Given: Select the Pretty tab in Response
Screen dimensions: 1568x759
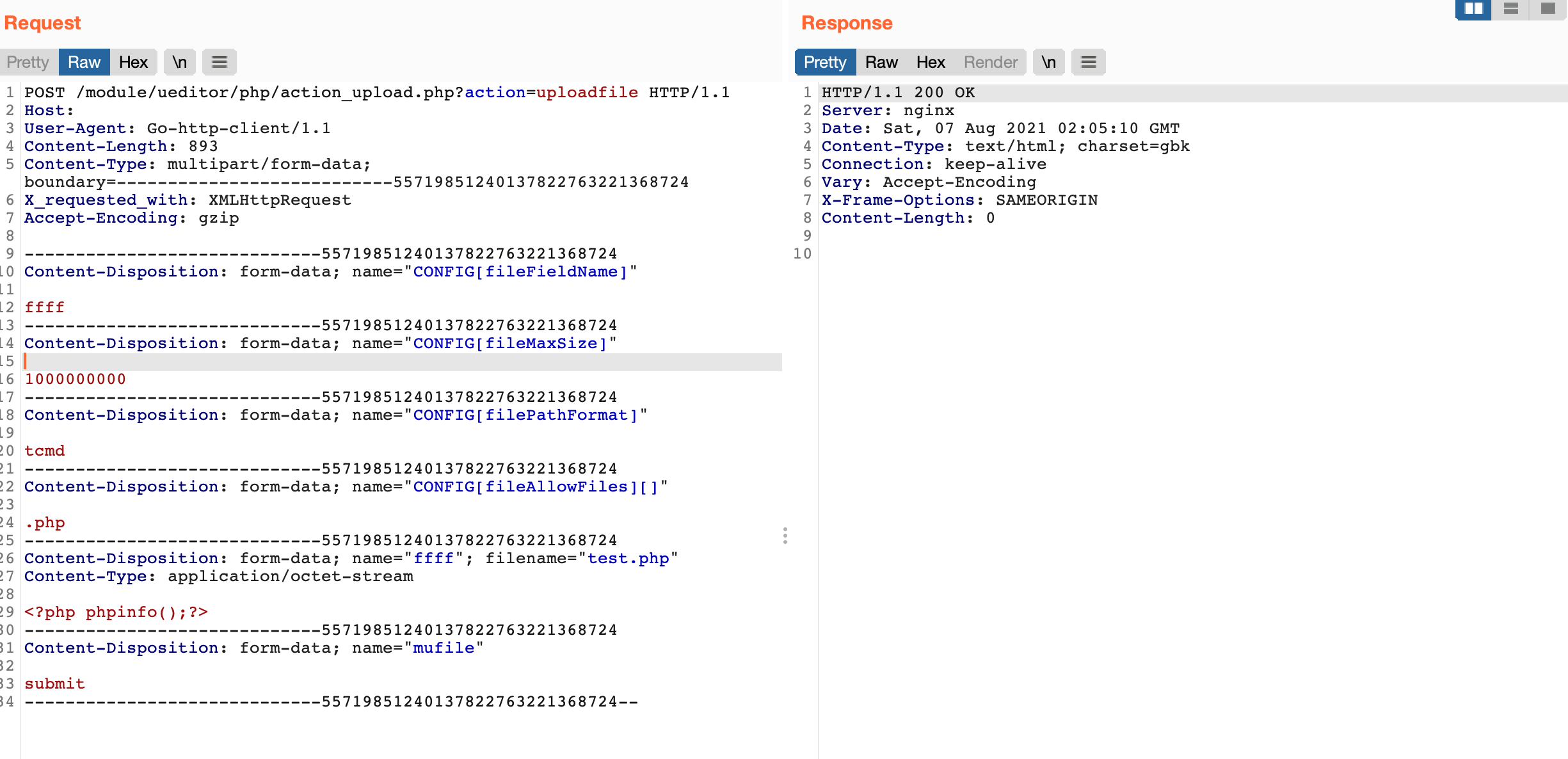Looking at the screenshot, I should [824, 62].
